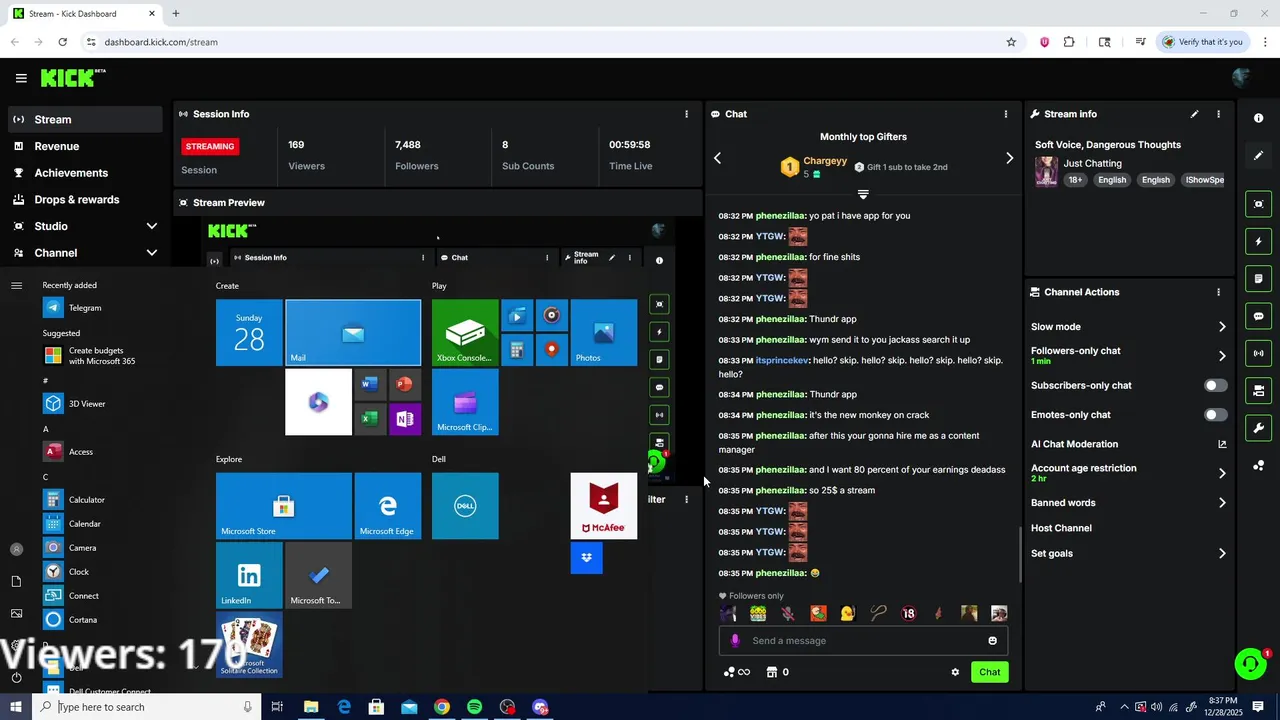Show next Monthly top Gifters slide
Screen dimensions: 1280x720
tap(1009, 158)
